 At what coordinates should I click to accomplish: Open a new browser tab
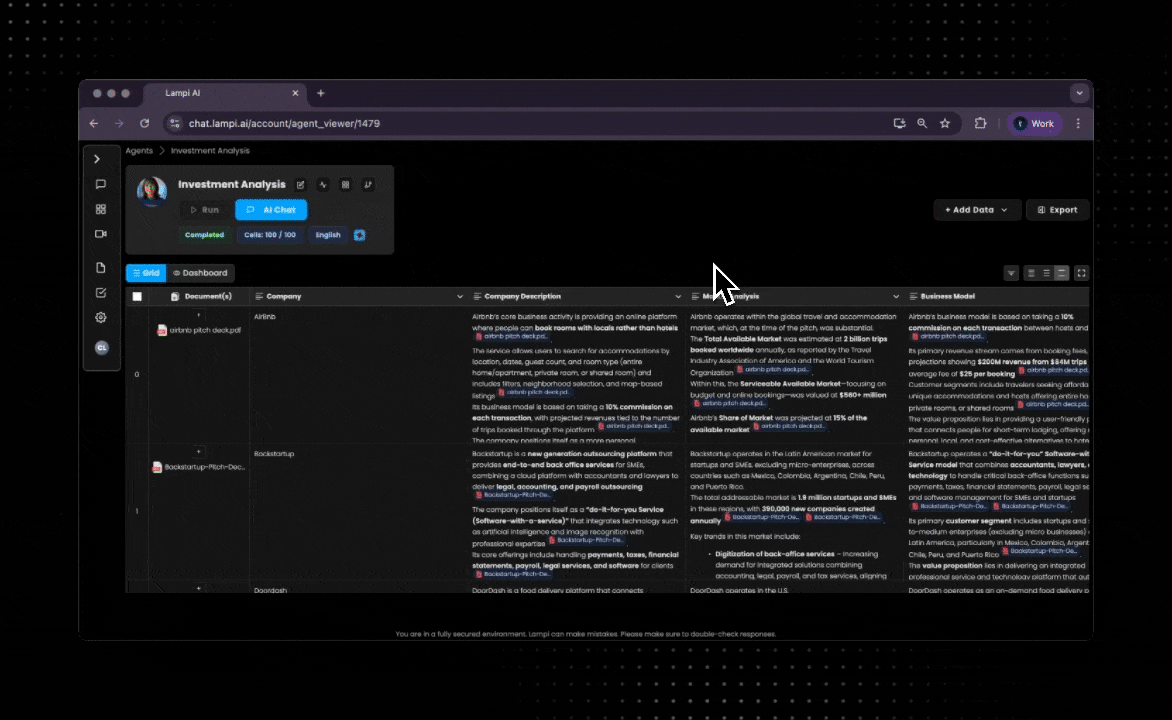[321, 93]
